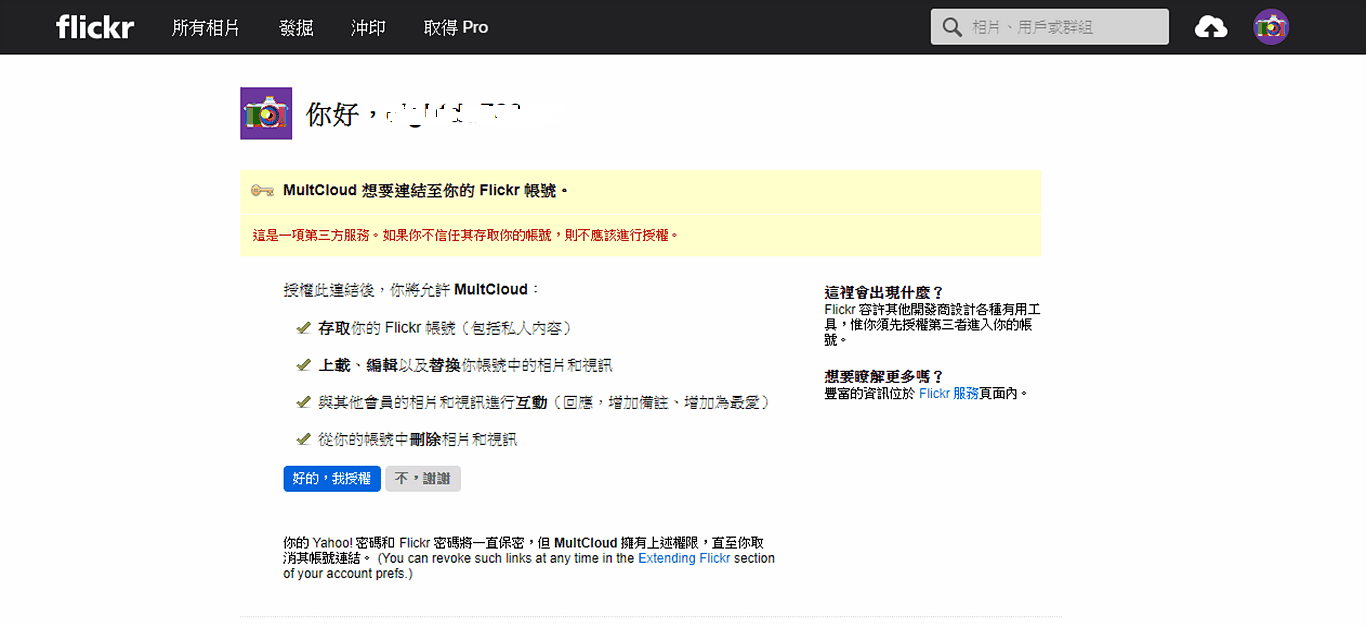Click the 你好 greeting heading

415,114
